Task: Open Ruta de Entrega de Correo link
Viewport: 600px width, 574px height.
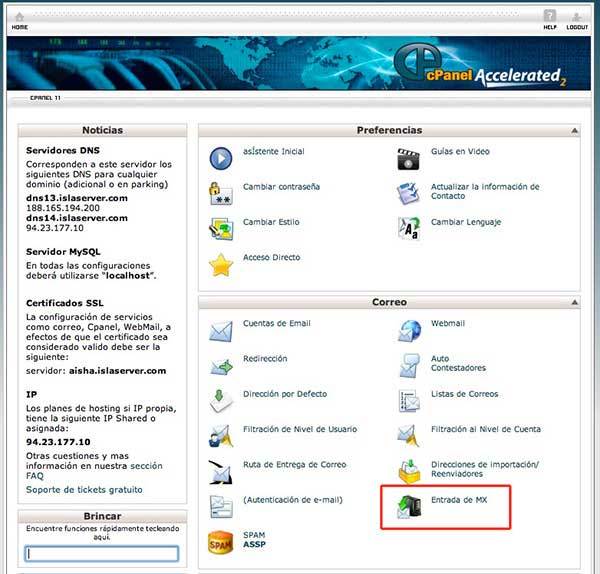Action: pos(295,465)
